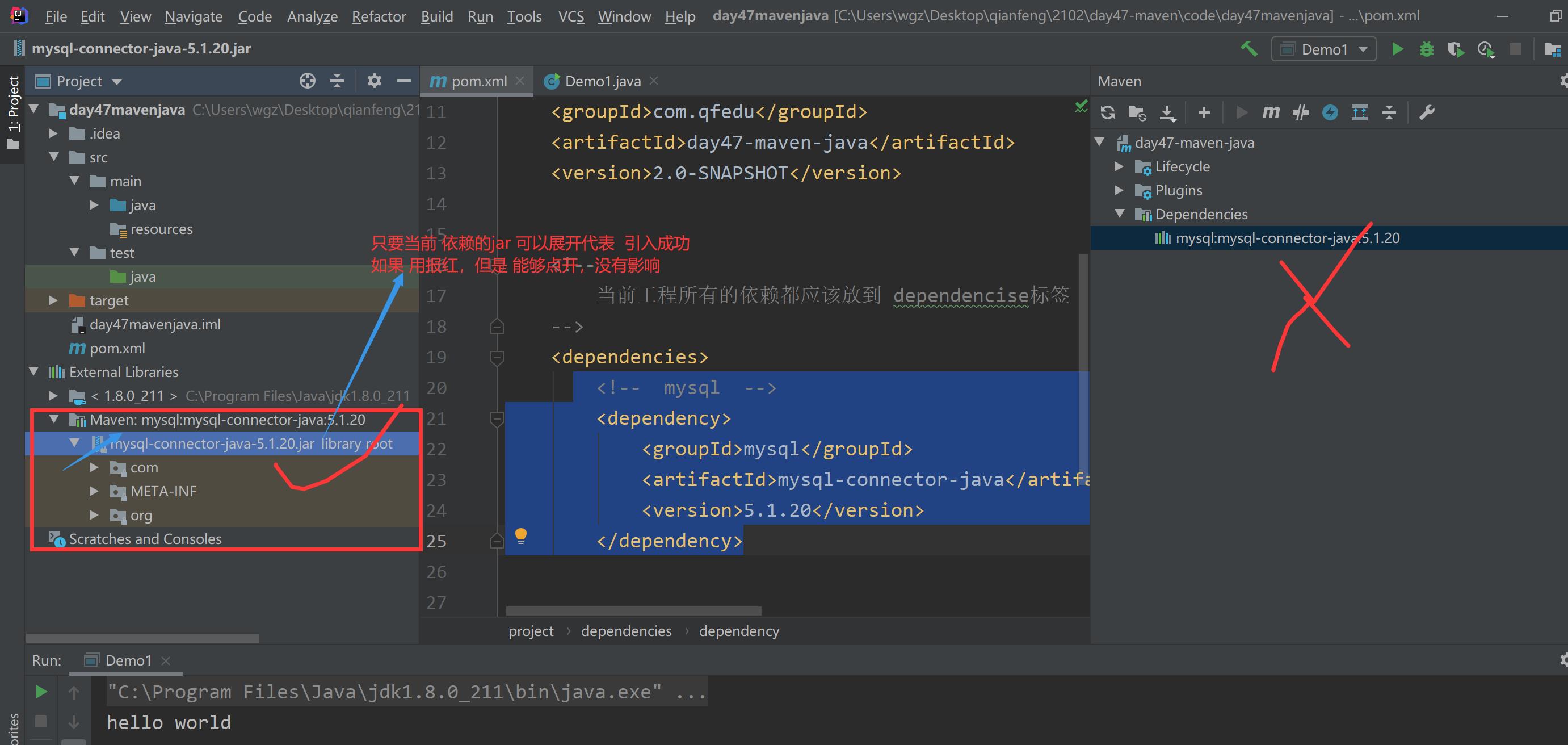Viewport: 1568px width, 745px height.
Task: Collapse Dependencies node in Maven panel
Action: tap(1119, 214)
